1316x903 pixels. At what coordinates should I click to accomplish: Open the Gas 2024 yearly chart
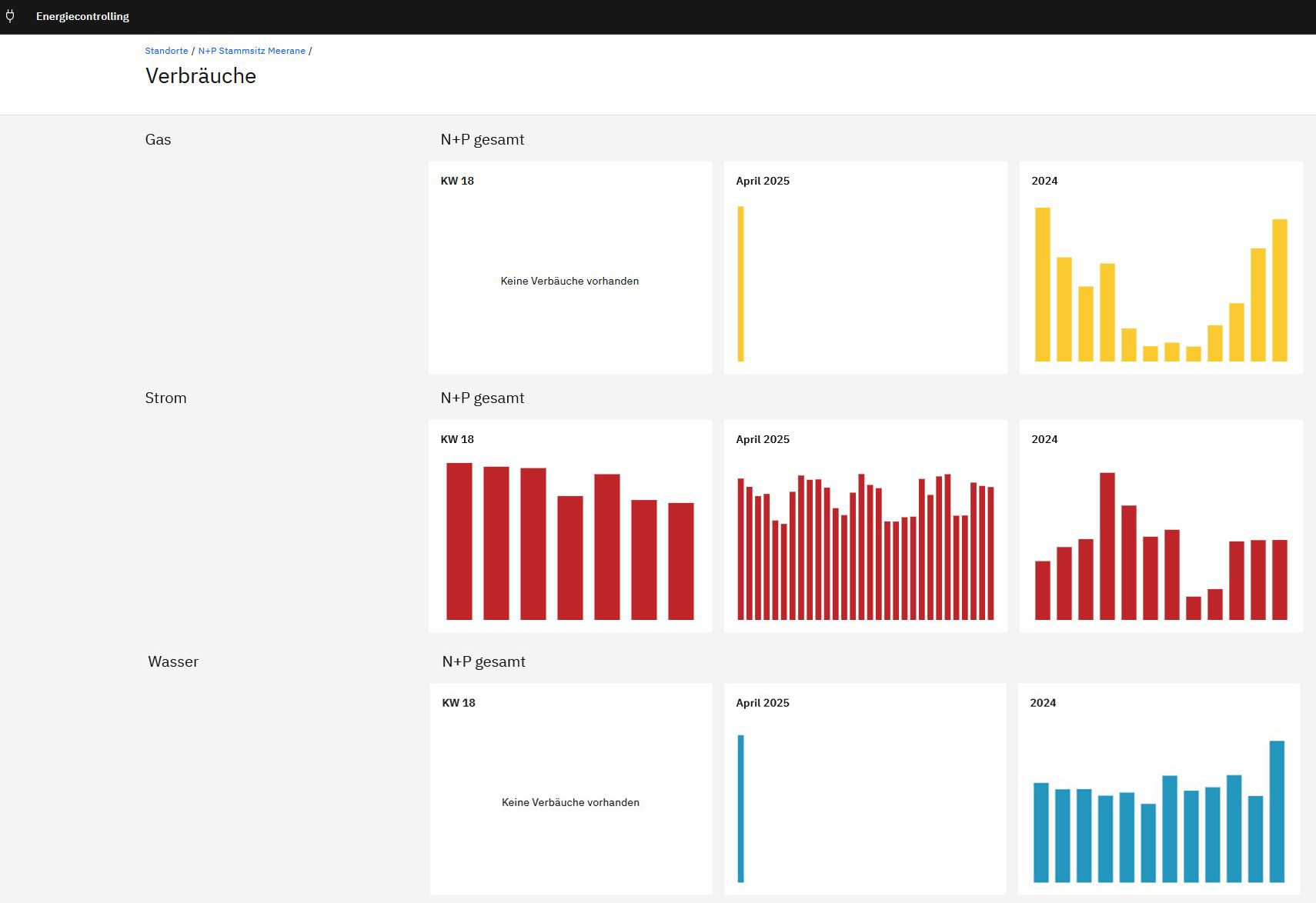click(x=1161, y=268)
